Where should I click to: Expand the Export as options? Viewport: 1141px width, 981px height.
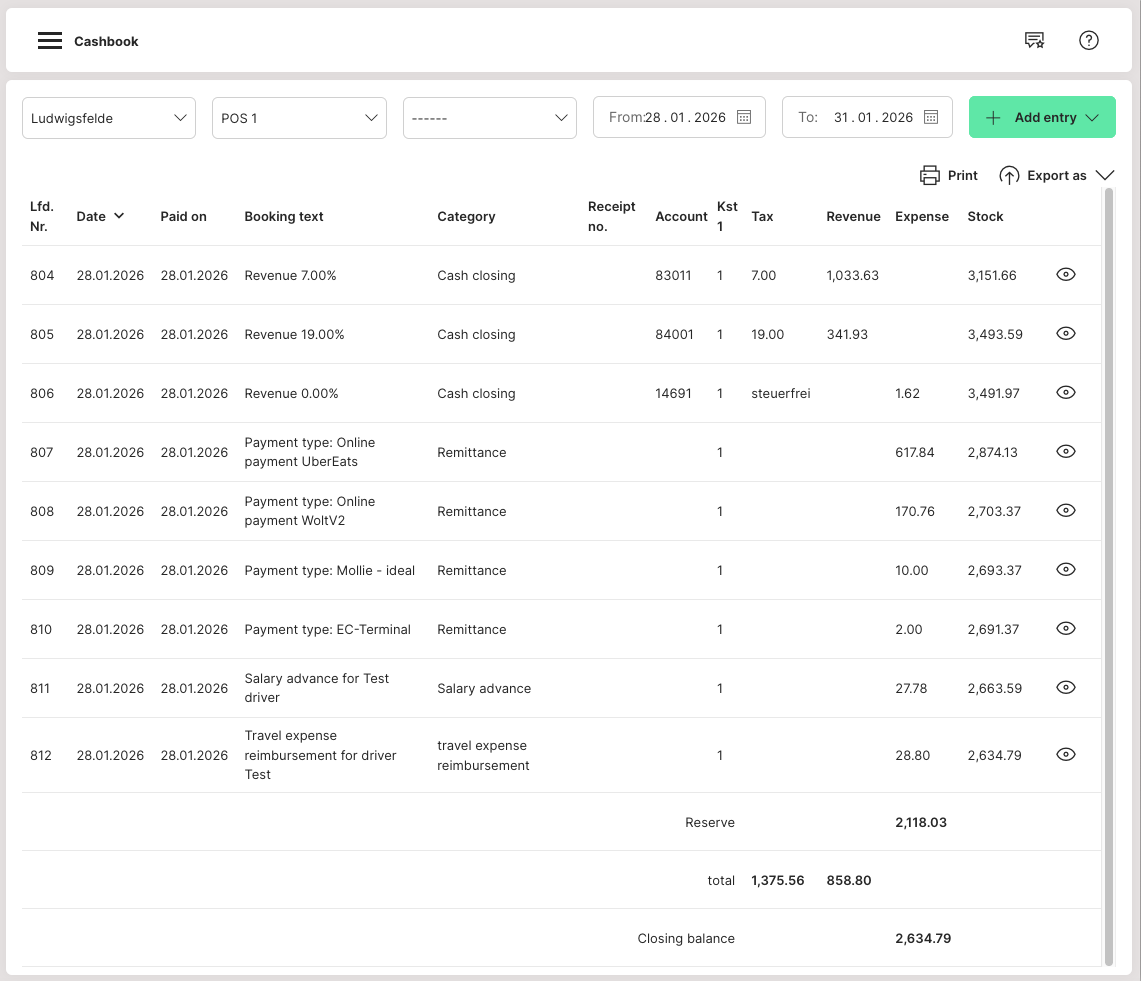tap(1104, 175)
